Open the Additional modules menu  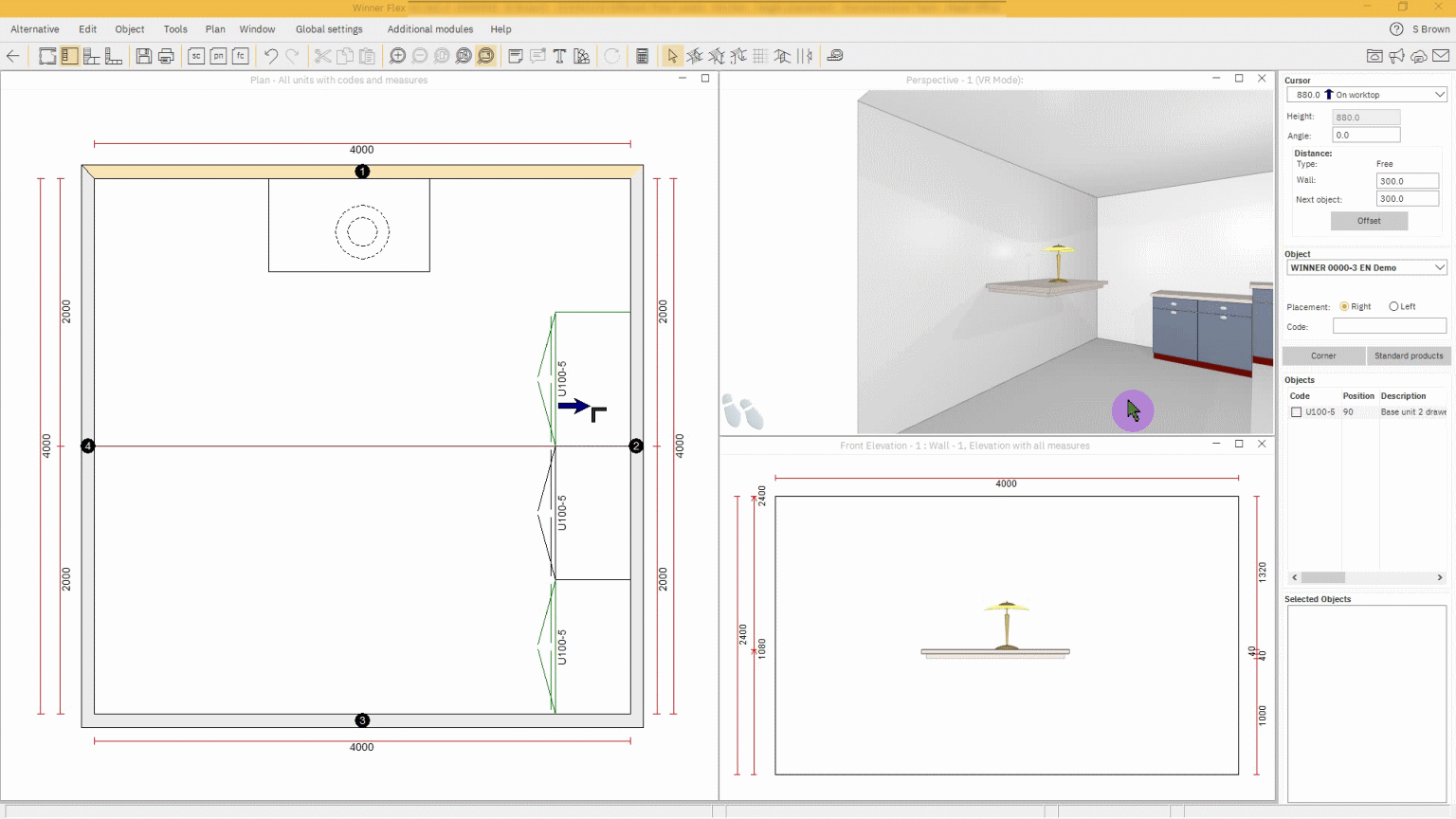click(x=429, y=29)
